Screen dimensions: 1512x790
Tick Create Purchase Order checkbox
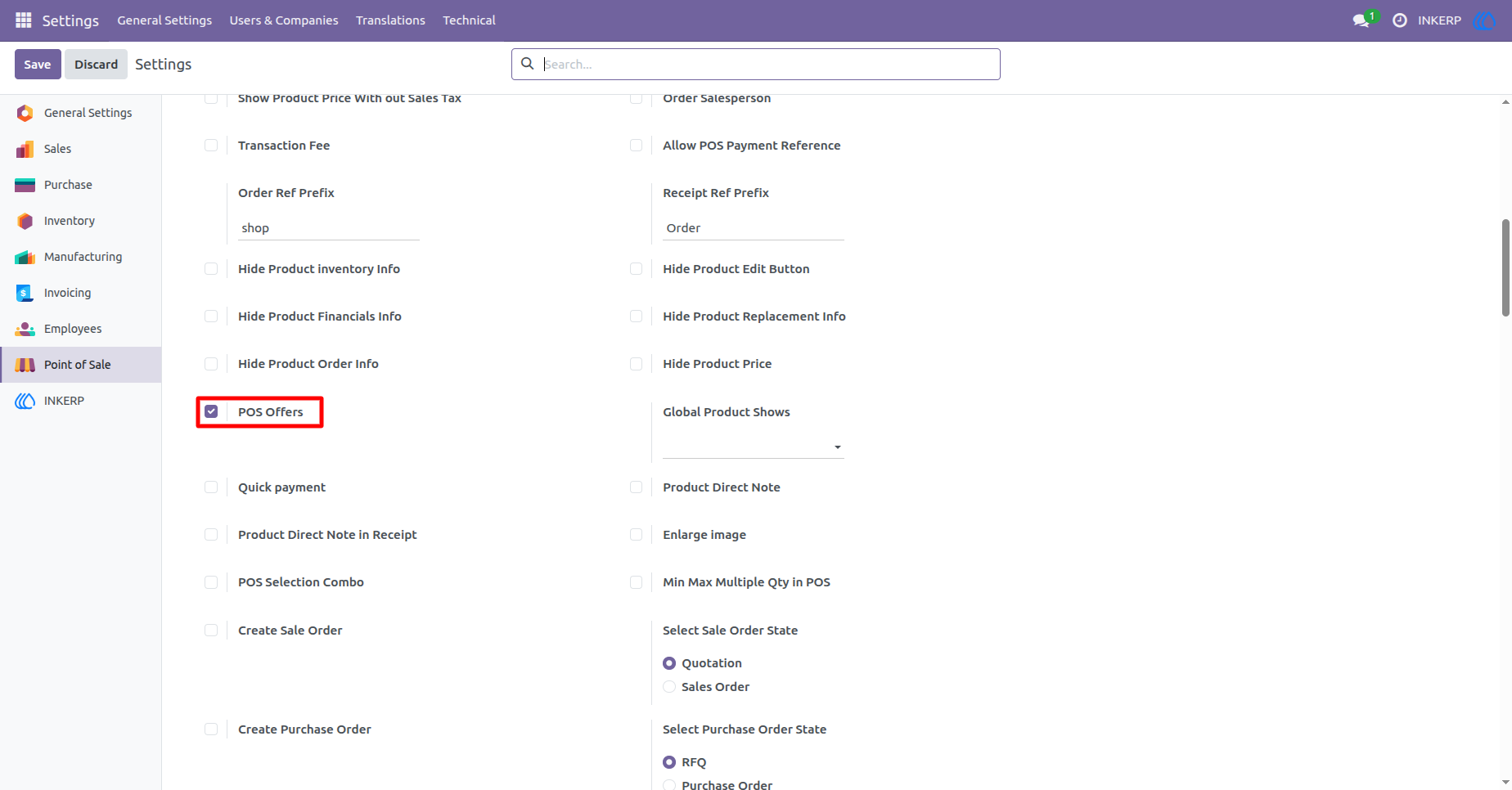[211, 729]
